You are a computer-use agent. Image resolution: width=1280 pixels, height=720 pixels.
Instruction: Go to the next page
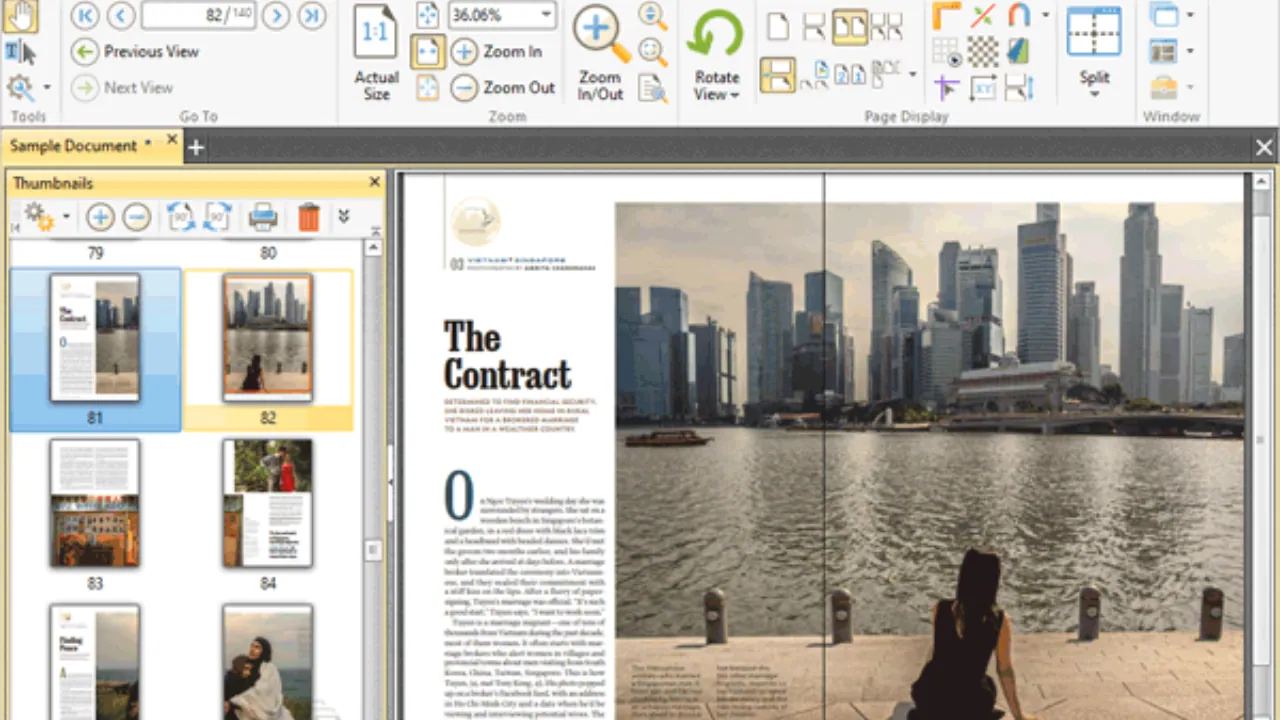point(276,15)
